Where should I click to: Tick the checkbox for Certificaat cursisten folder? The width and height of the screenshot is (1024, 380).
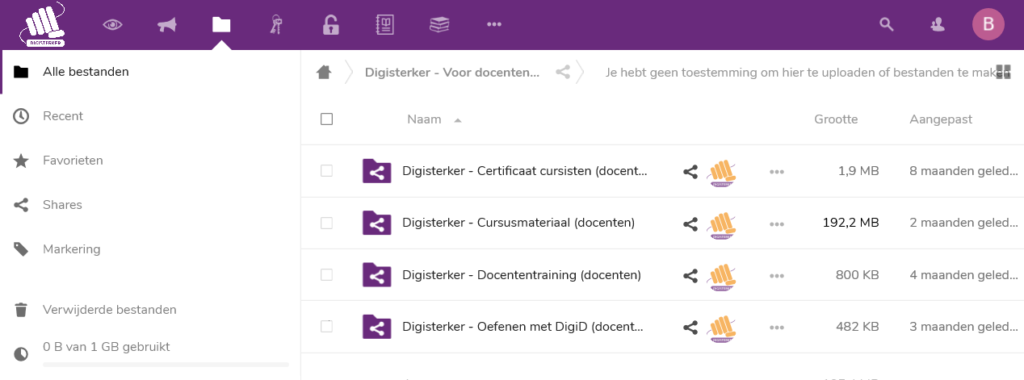(327, 171)
